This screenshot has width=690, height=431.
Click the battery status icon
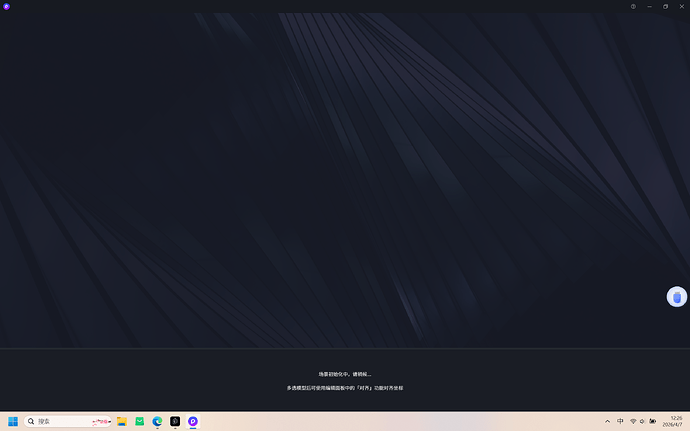pos(653,421)
